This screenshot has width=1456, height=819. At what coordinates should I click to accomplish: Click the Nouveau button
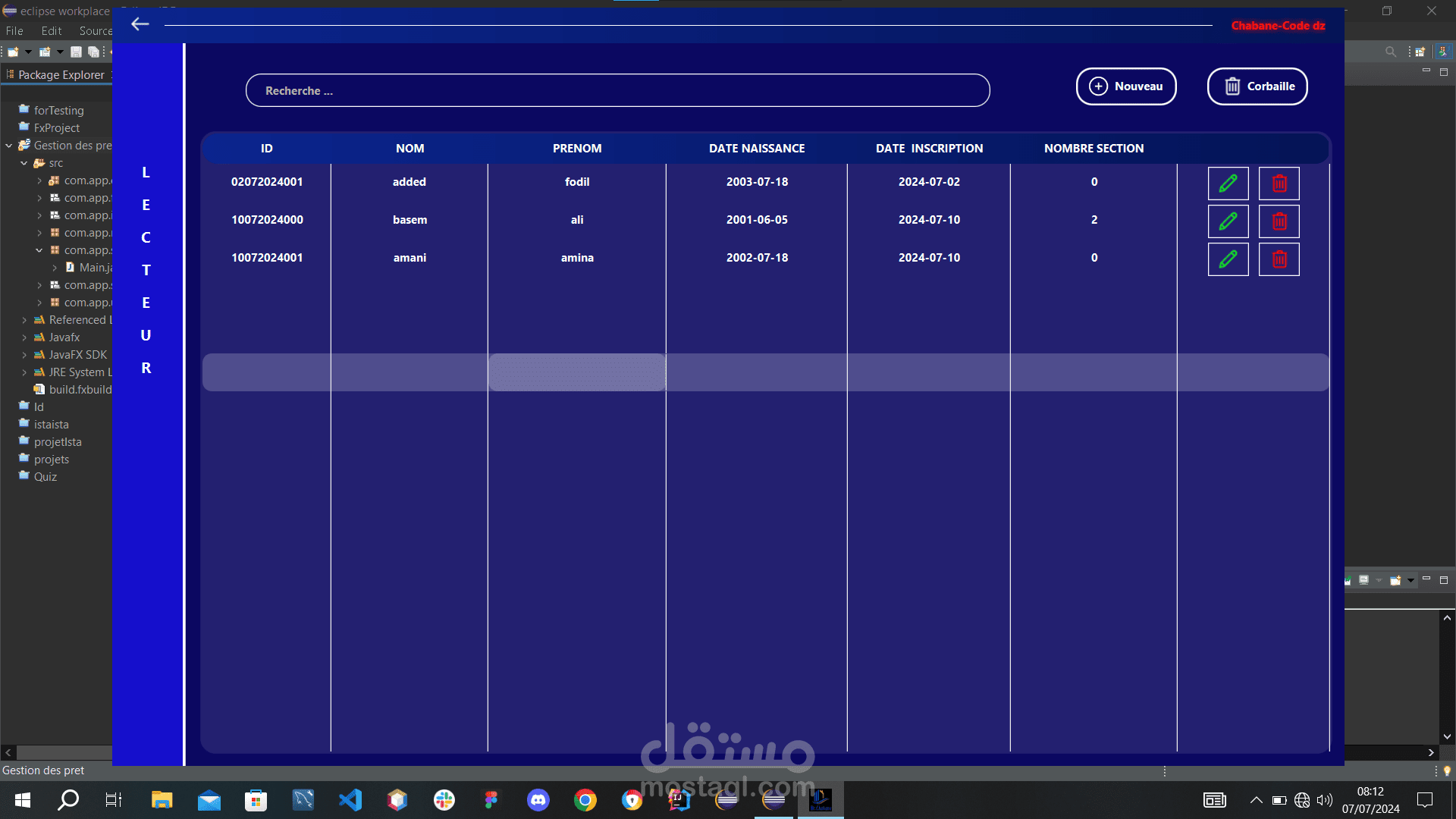click(1126, 86)
